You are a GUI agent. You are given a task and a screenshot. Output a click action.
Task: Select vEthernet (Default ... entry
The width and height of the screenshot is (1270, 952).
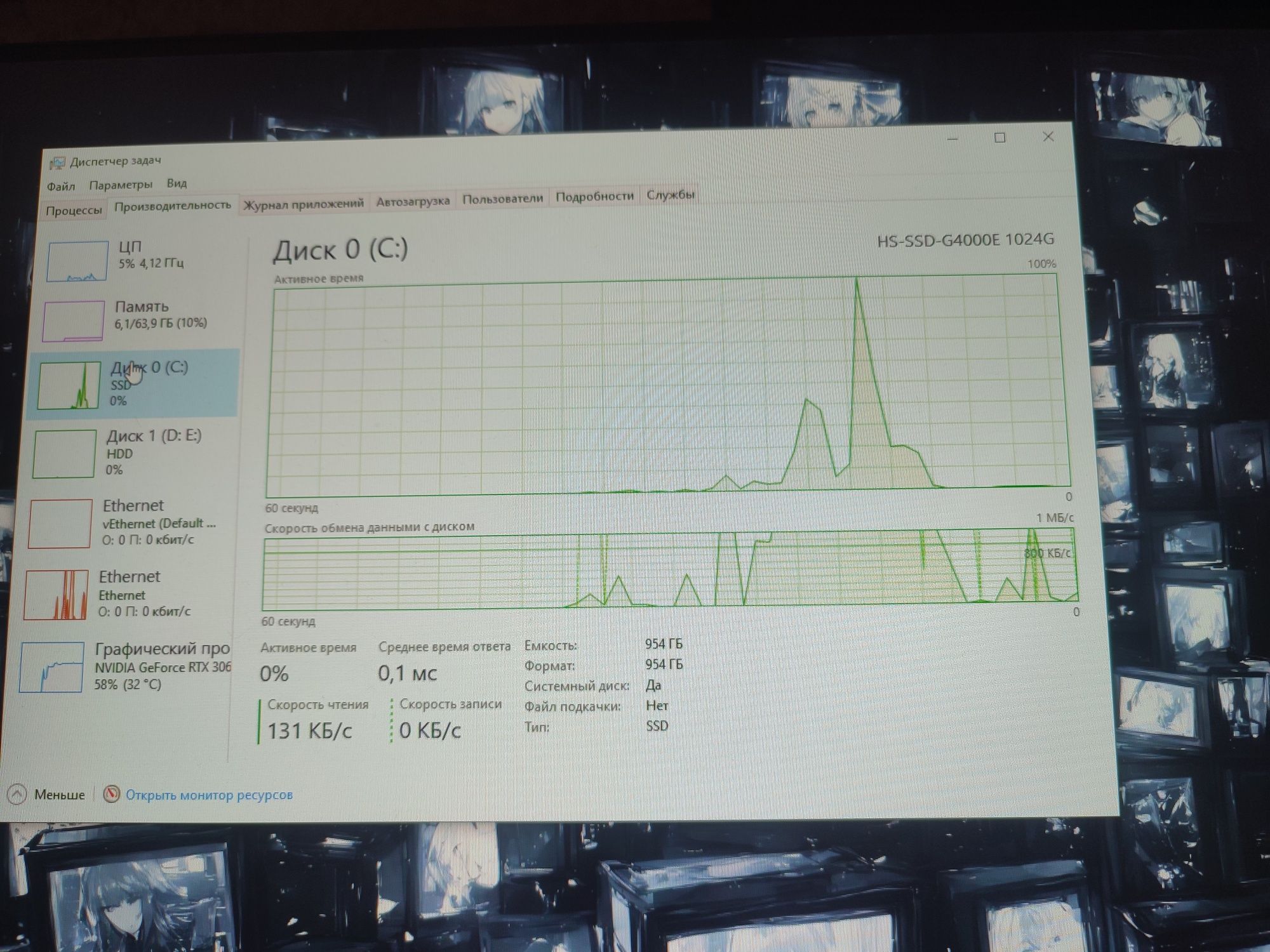[x=128, y=524]
